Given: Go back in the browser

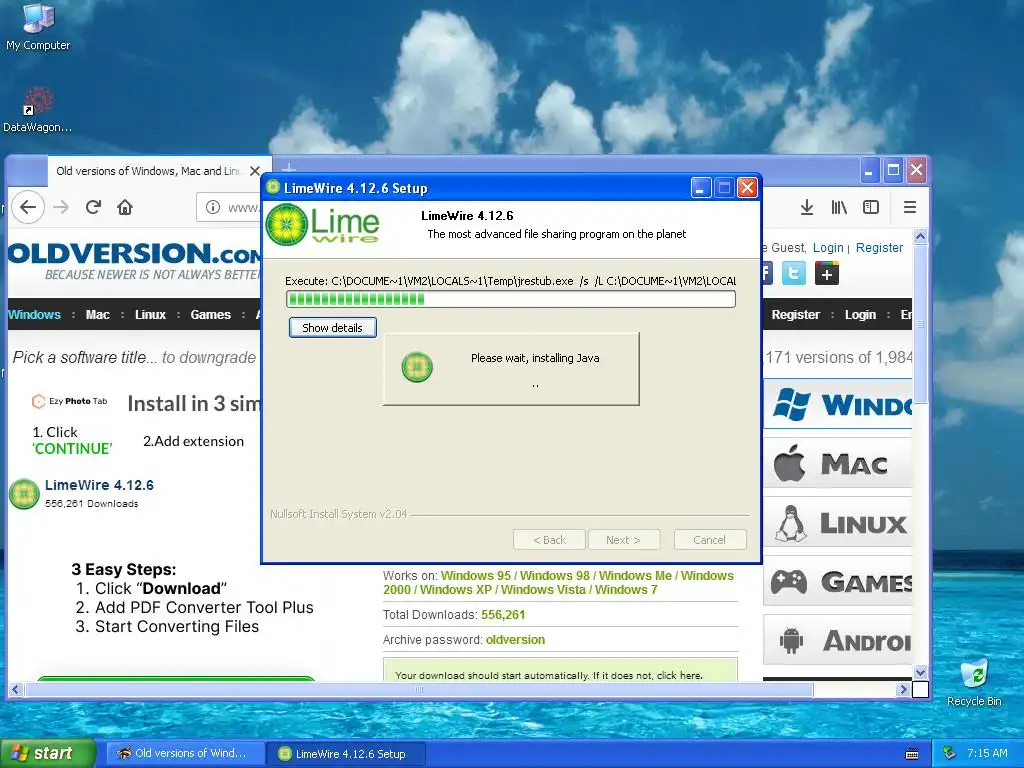Looking at the screenshot, I should 27,207.
